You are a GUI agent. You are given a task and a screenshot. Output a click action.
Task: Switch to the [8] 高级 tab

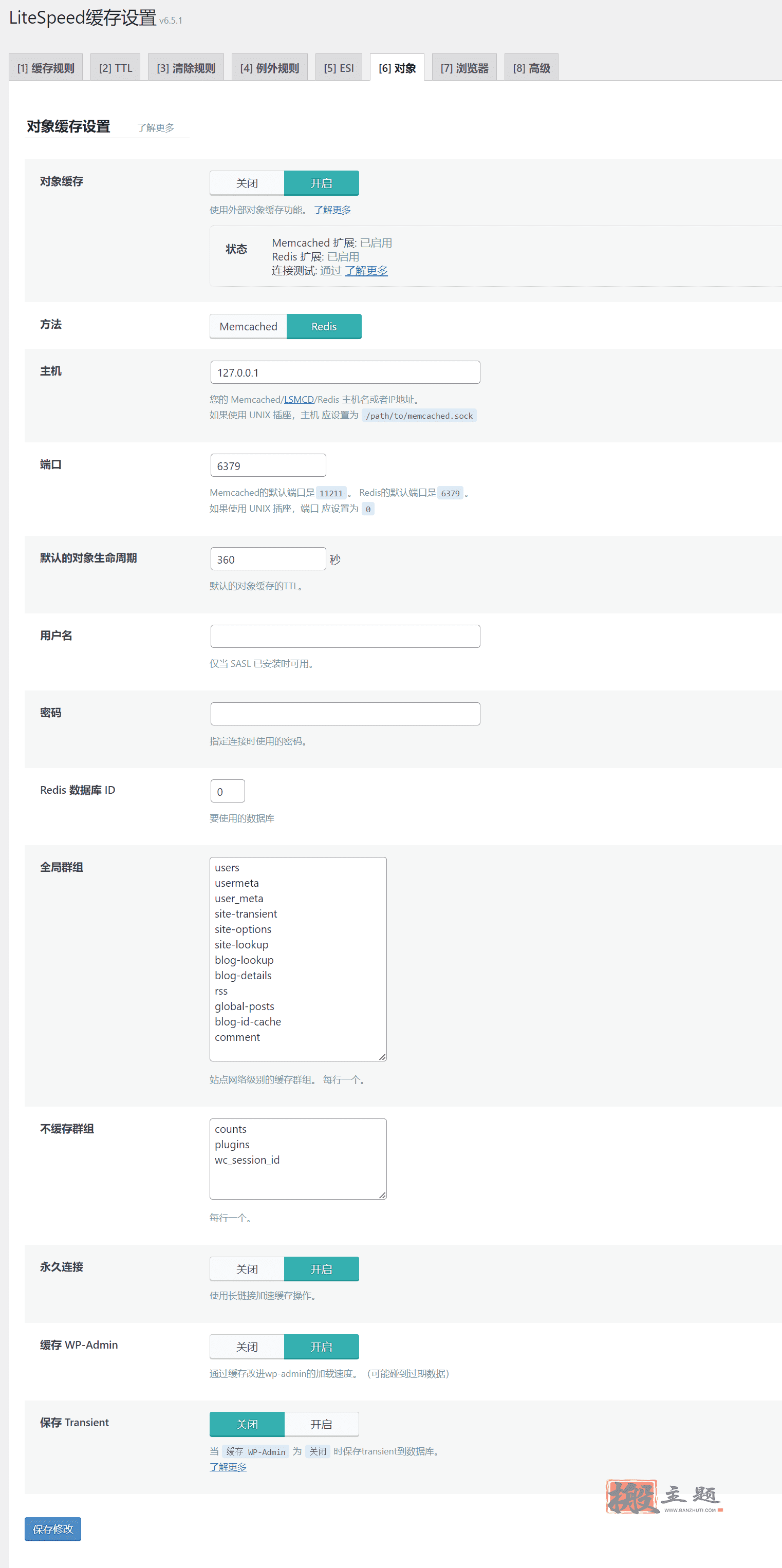(x=531, y=68)
